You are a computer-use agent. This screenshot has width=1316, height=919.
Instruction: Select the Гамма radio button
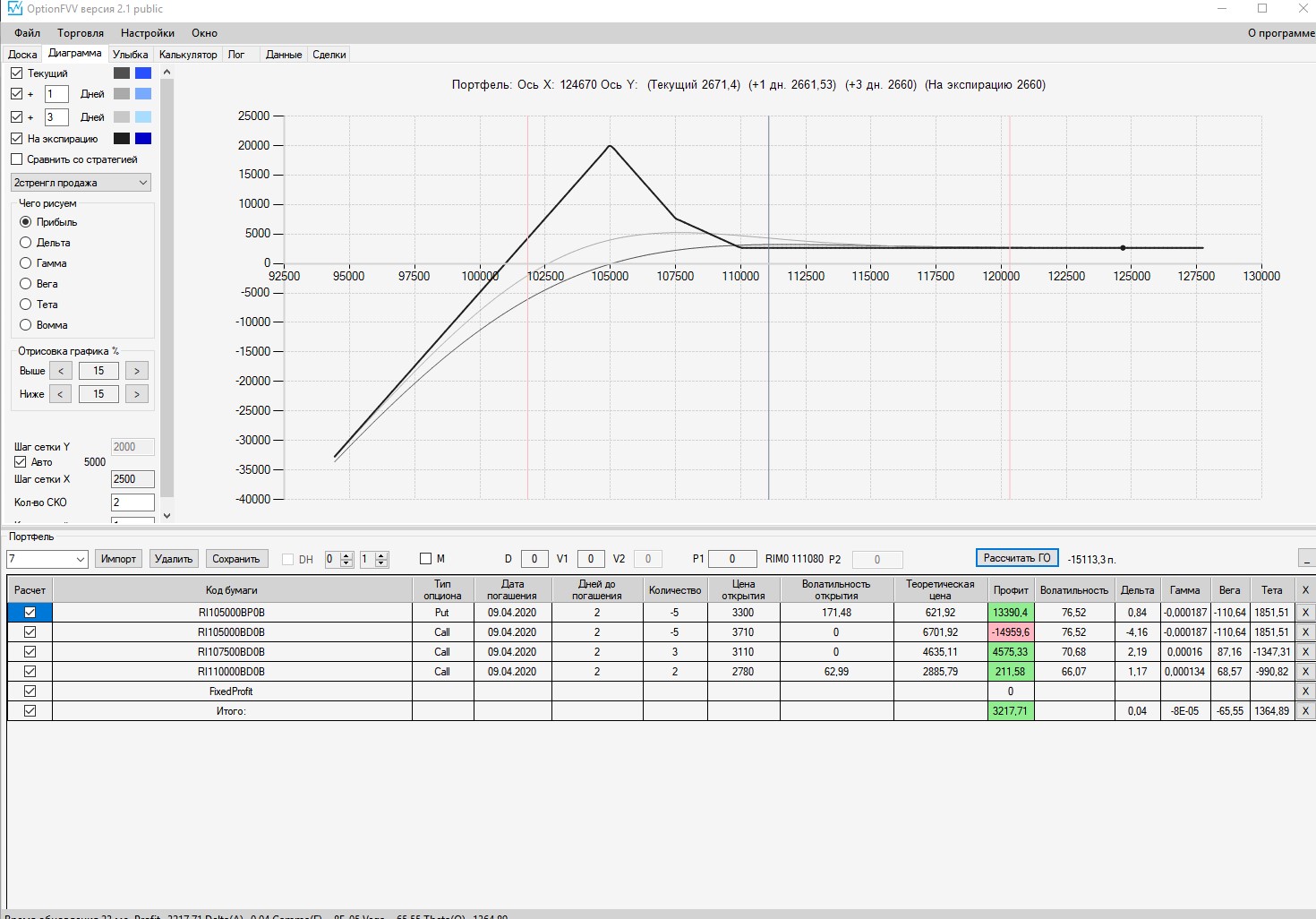pos(26,263)
